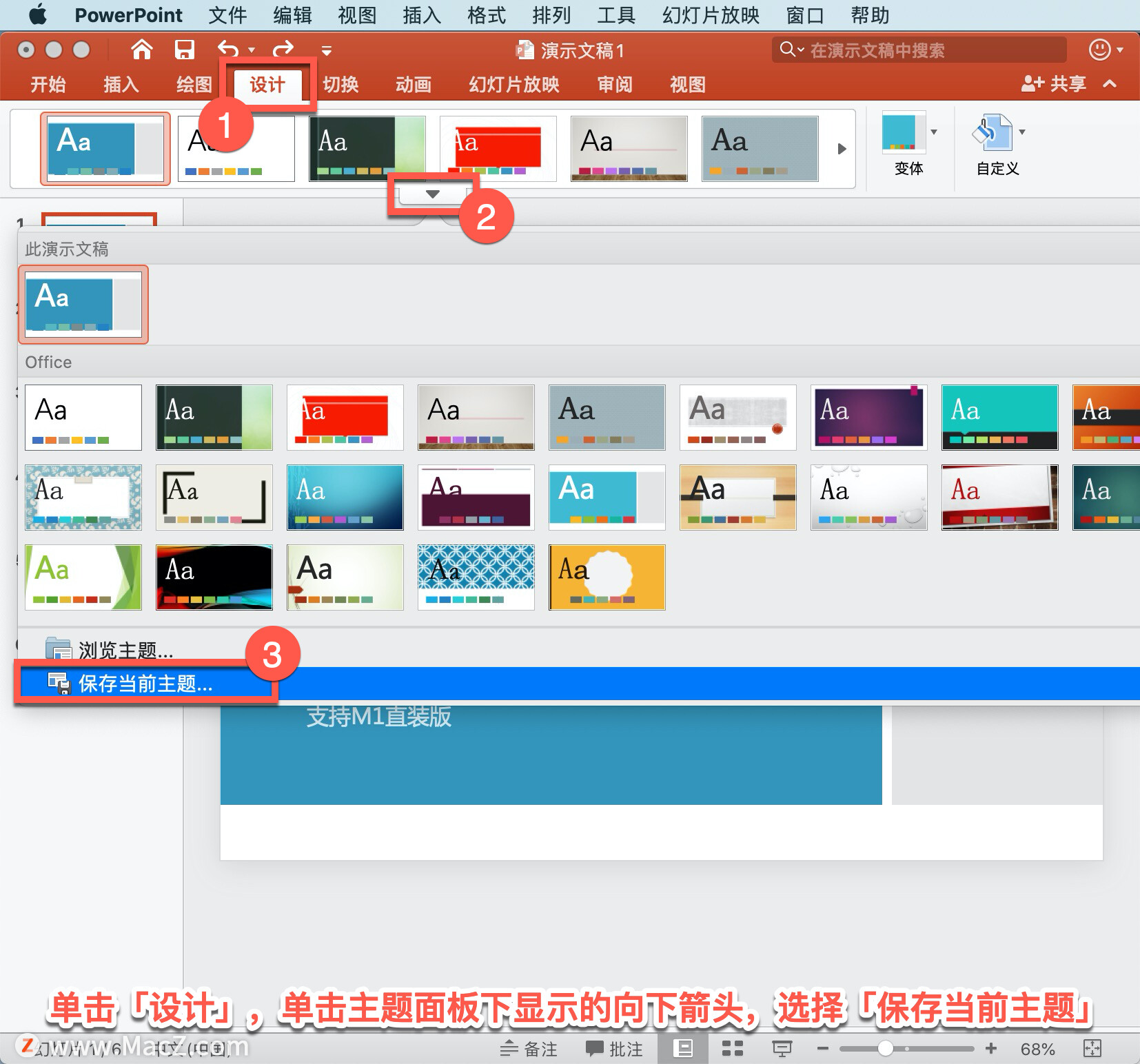Switch to the 切换 ribbon tab
This screenshot has height=1064, width=1140.
click(340, 84)
